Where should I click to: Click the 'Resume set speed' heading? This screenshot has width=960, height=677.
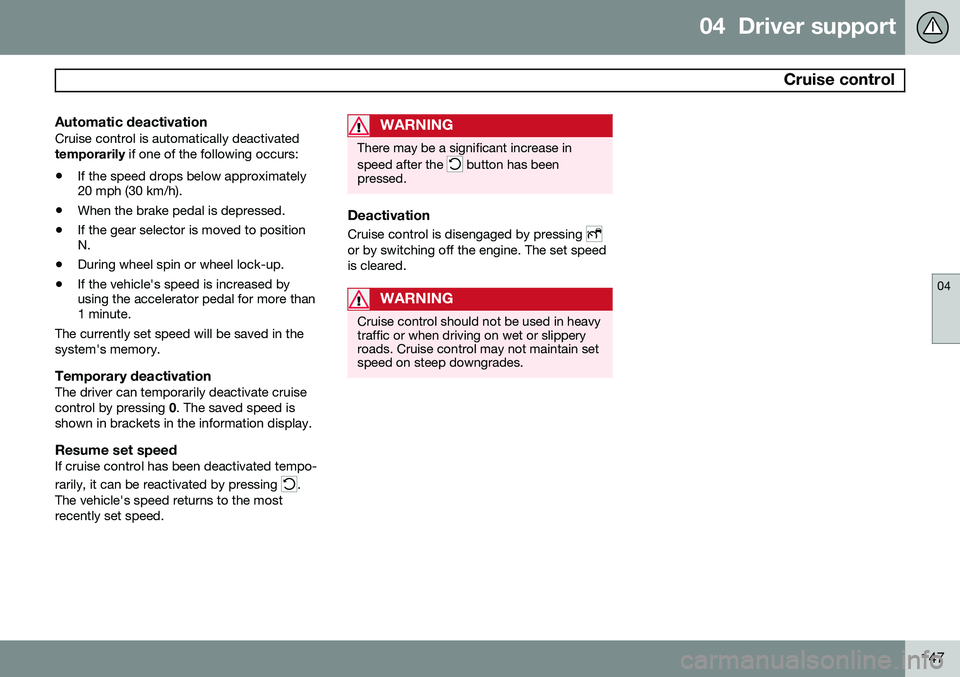(x=116, y=450)
